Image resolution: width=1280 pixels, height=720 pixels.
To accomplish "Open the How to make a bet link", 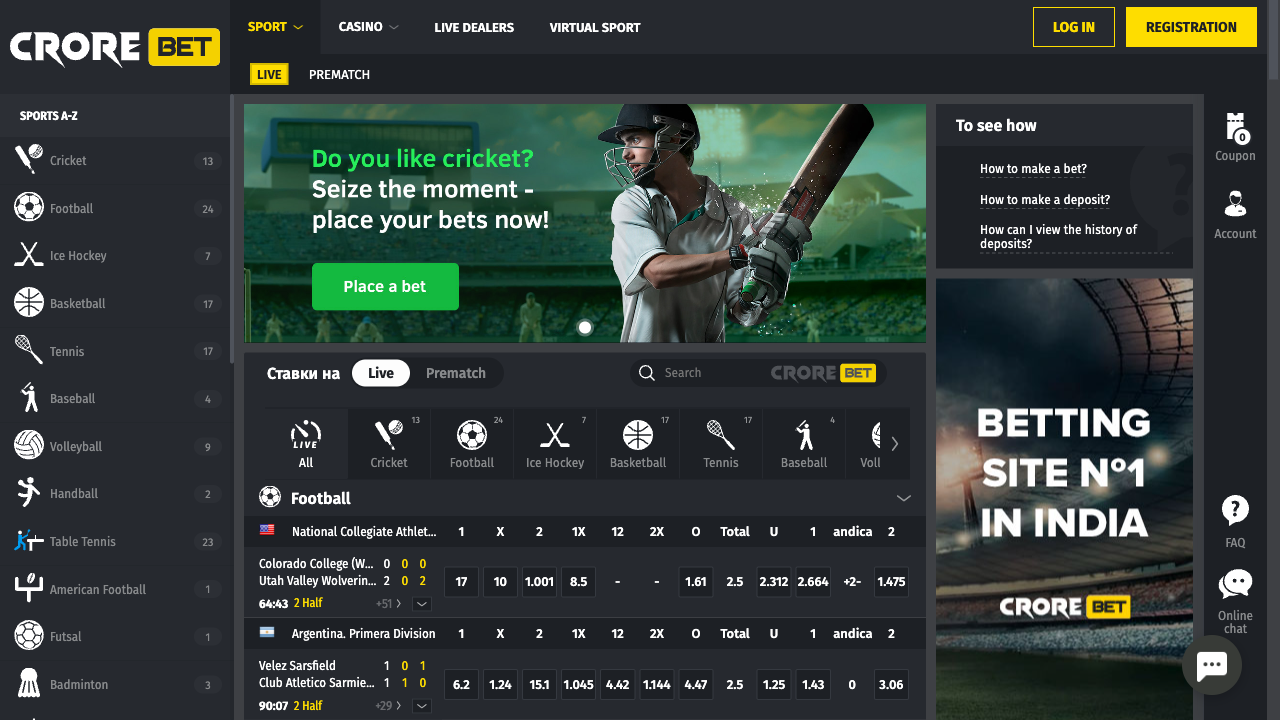I will [x=1033, y=169].
